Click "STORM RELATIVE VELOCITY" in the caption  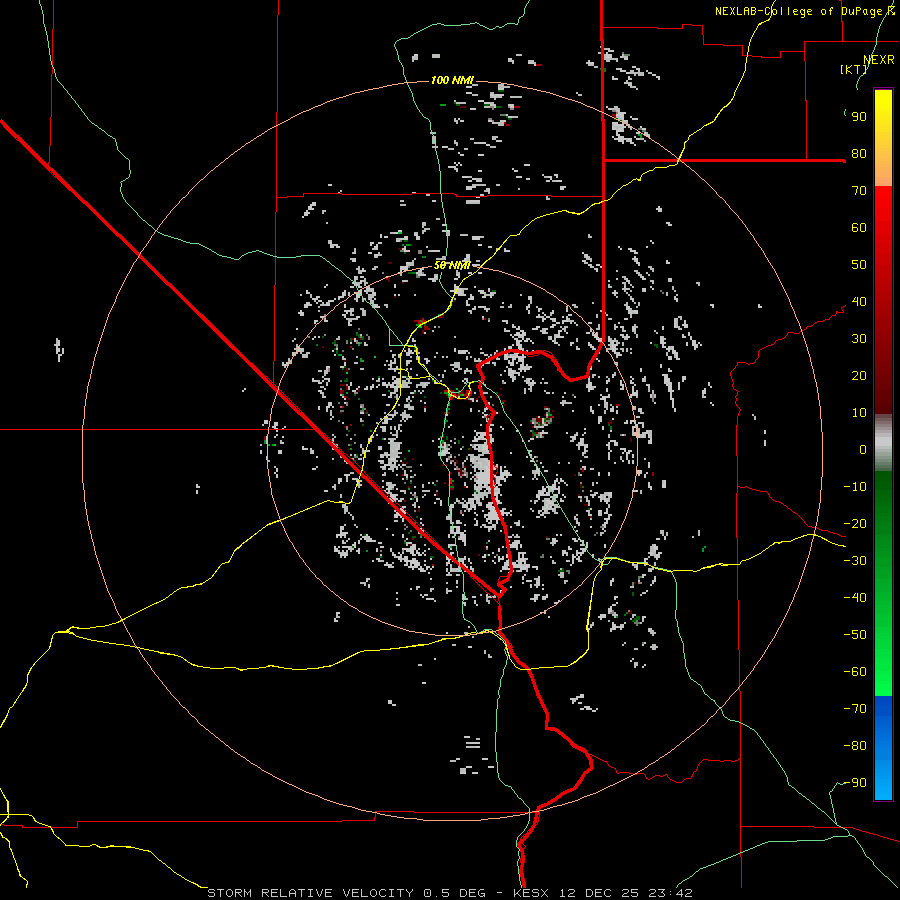[x=310, y=893]
